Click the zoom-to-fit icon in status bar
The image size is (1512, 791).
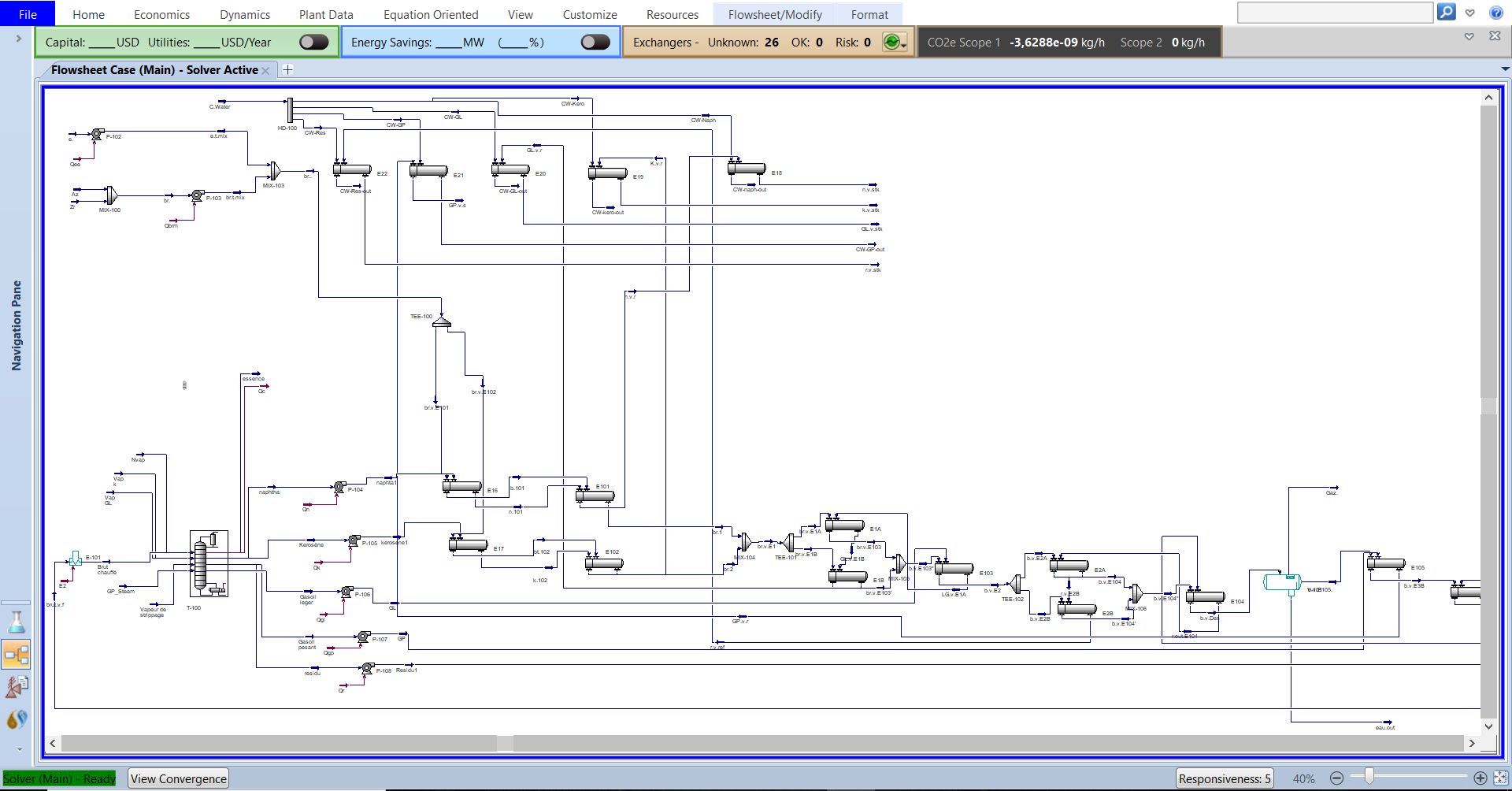1501,778
